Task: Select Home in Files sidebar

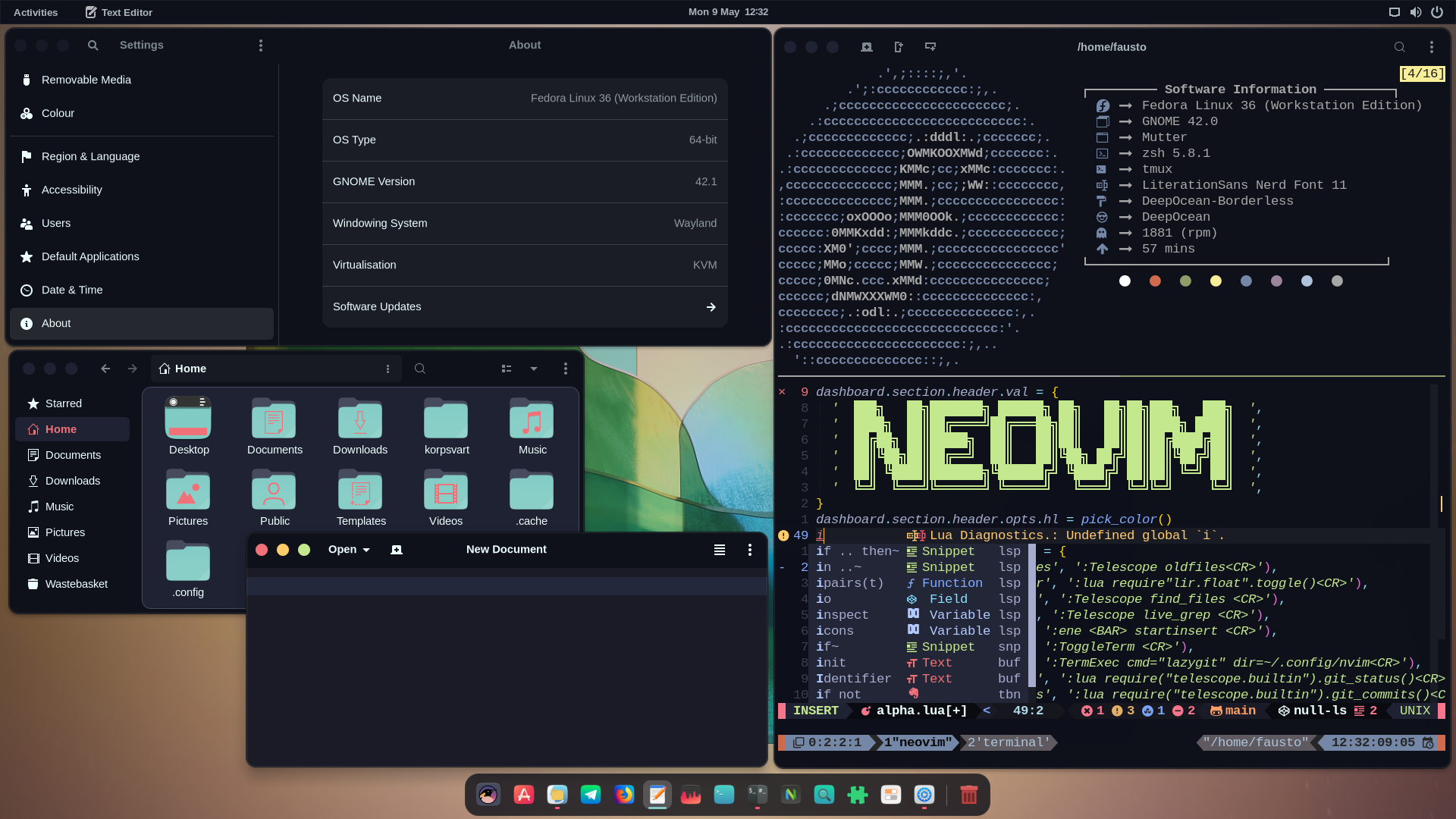Action: (x=72, y=429)
